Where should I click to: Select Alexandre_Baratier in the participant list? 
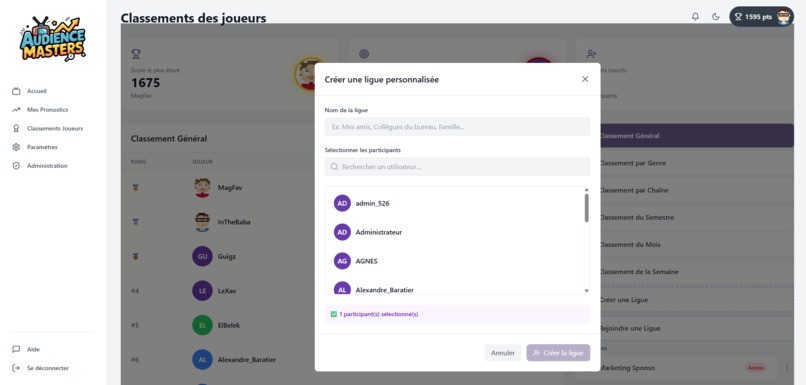click(x=454, y=289)
